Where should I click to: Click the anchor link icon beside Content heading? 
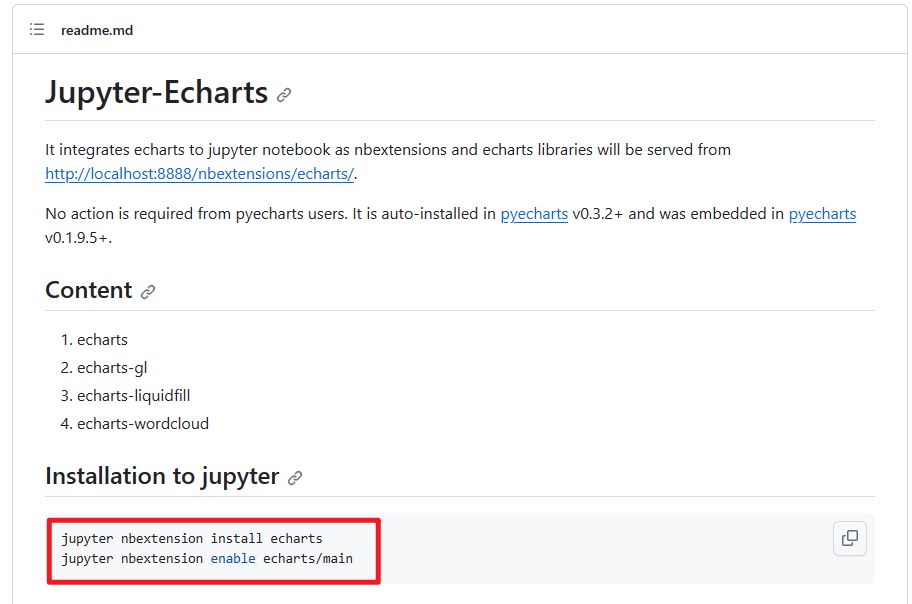[148, 292]
